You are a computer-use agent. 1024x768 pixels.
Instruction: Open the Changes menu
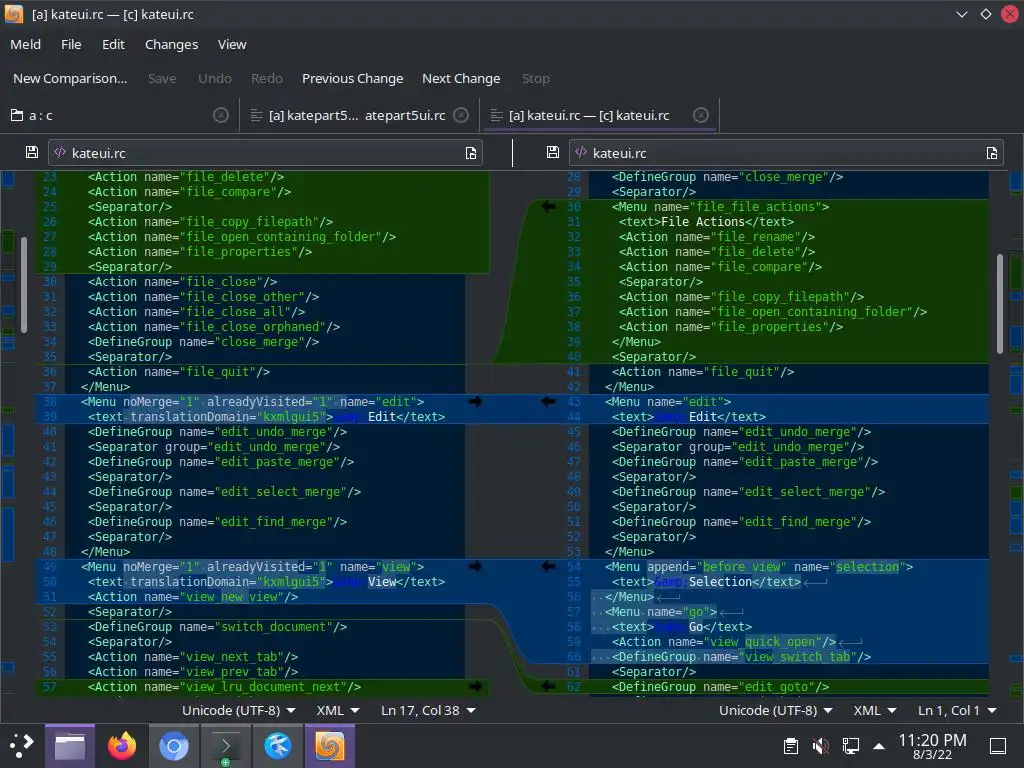click(x=171, y=44)
